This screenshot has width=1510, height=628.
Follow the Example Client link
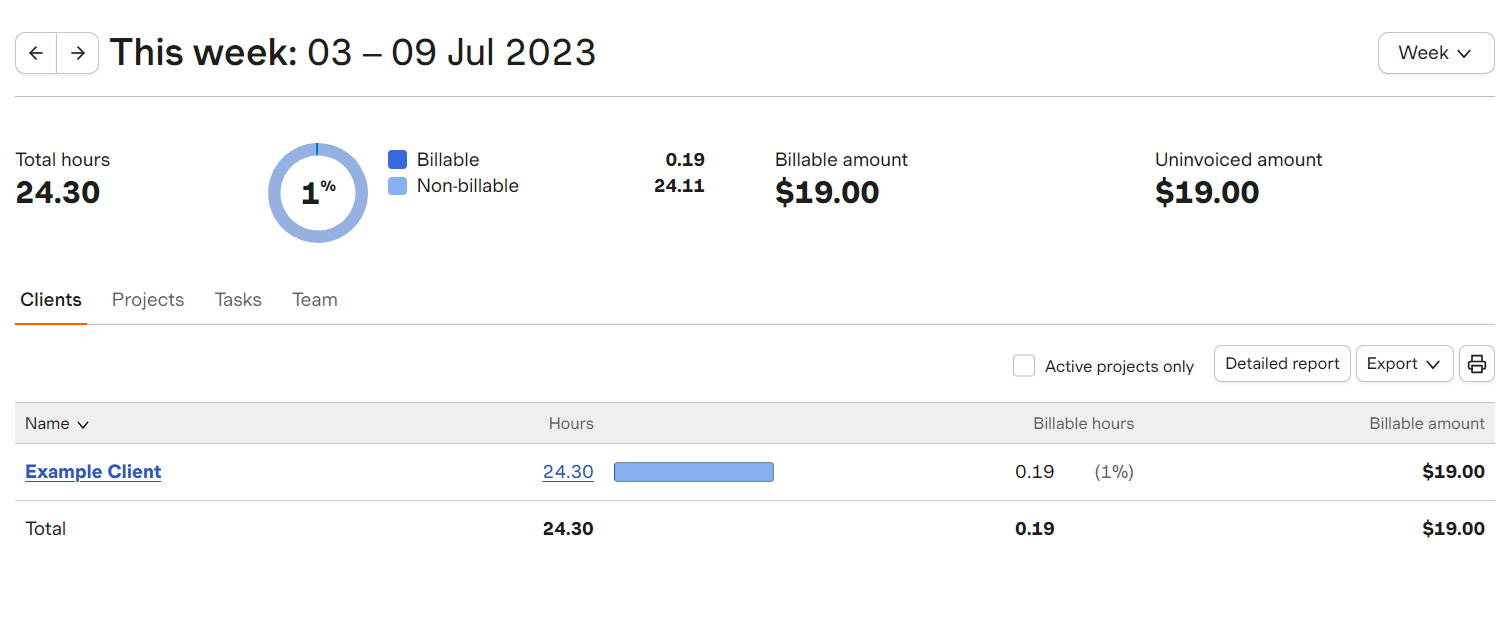click(93, 471)
